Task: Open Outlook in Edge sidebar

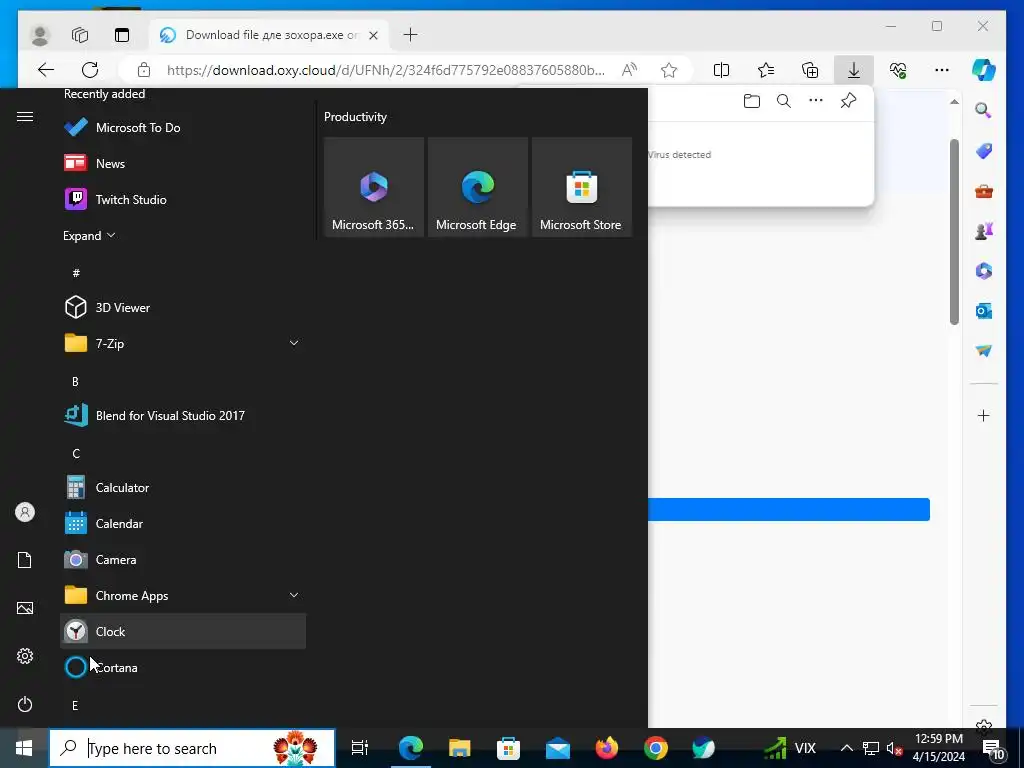Action: pyautogui.click(x=984, y=311)
